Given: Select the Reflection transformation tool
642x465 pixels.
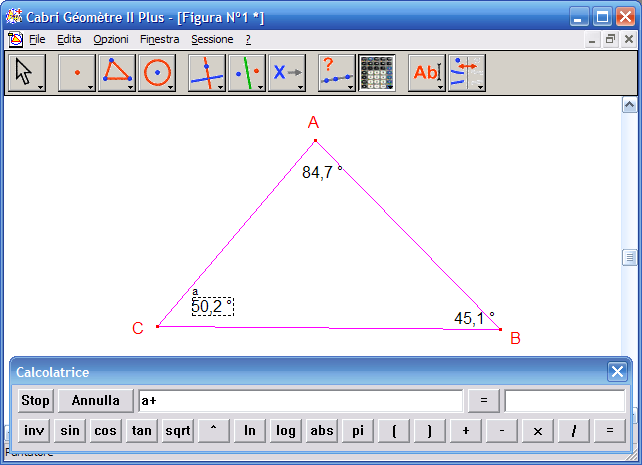Looking at the screenshot, I should coord(247,73).
